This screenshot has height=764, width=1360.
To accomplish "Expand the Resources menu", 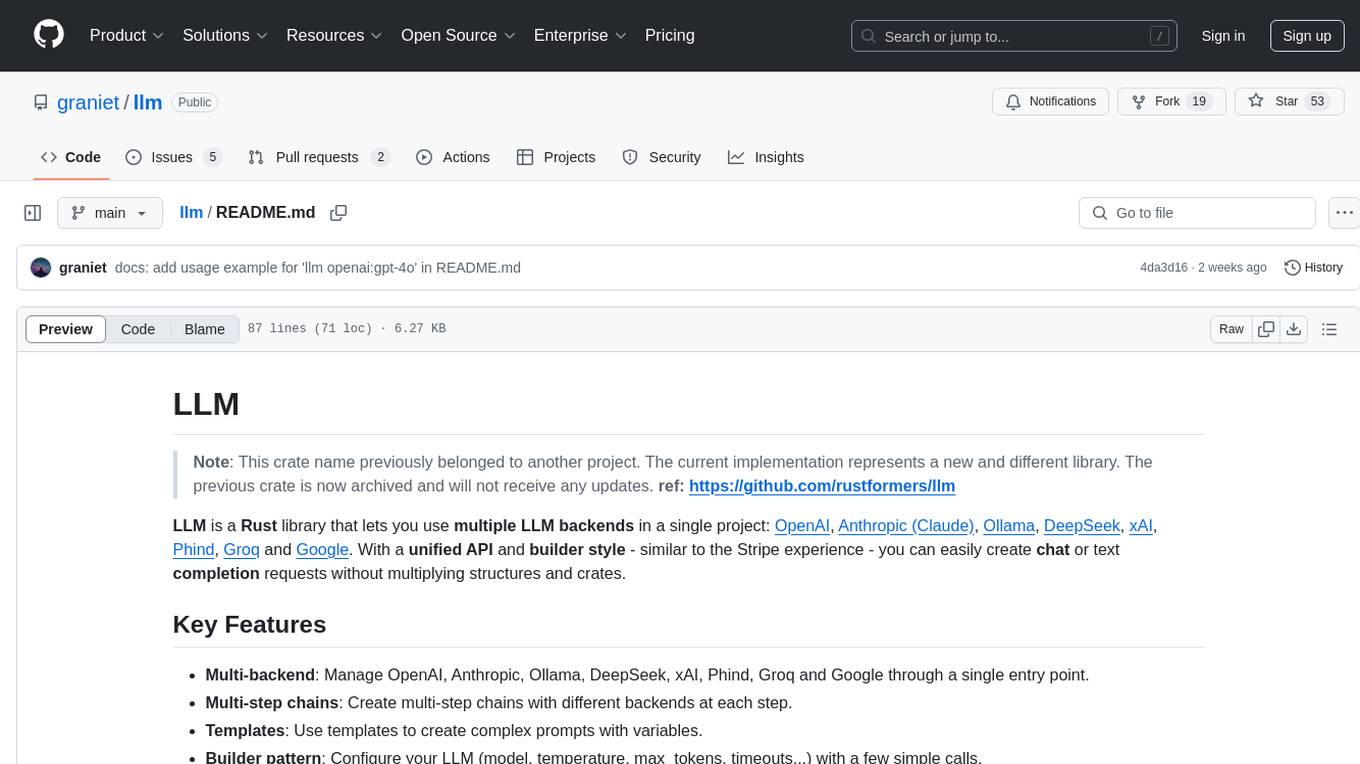I will click(x=334, y=35).
